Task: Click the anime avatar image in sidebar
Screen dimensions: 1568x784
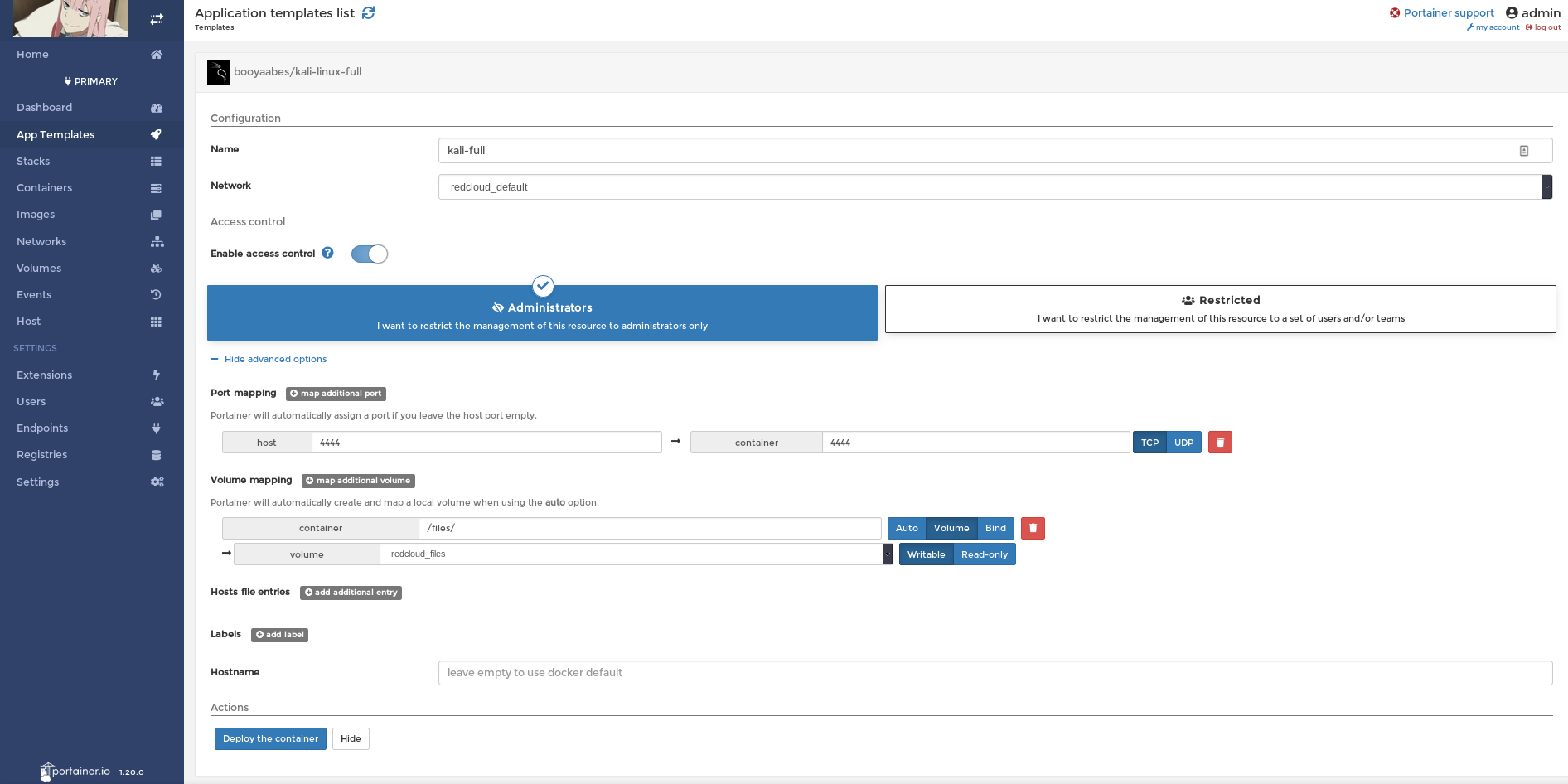Action: [70, 18]
